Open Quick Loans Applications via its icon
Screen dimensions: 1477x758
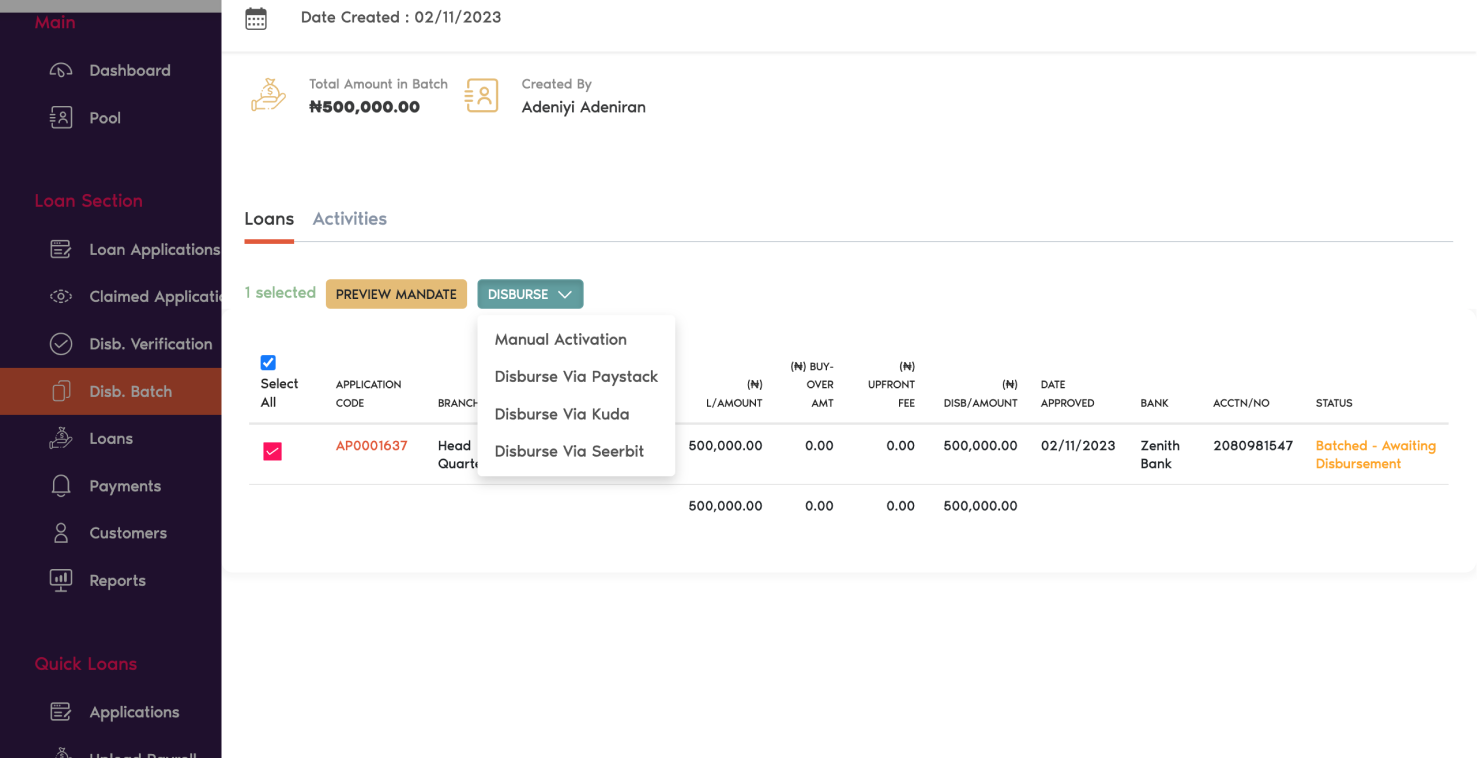point(61,711)
